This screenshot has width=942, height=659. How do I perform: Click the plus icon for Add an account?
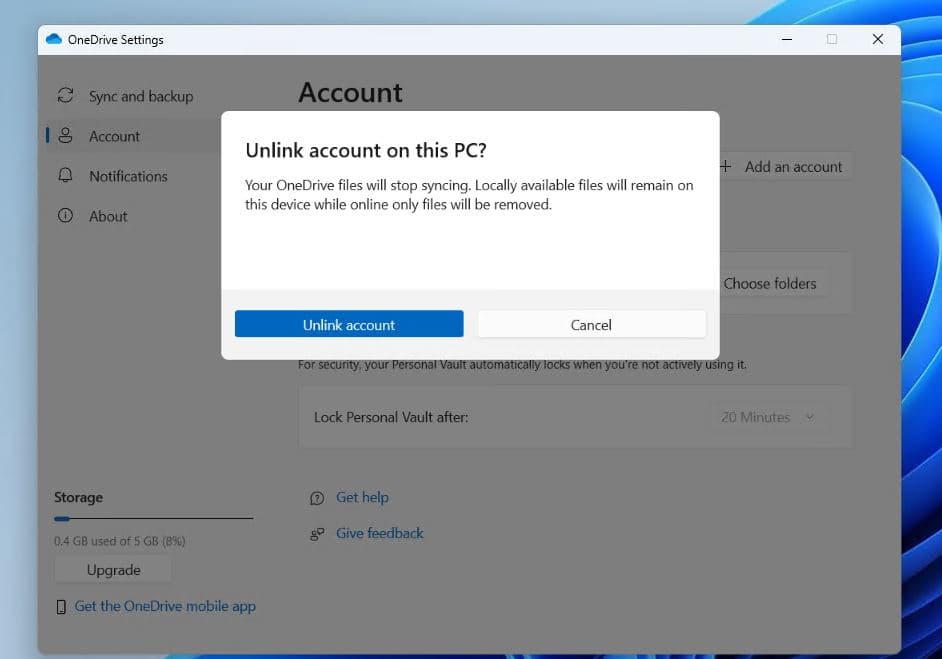[726, 166]
